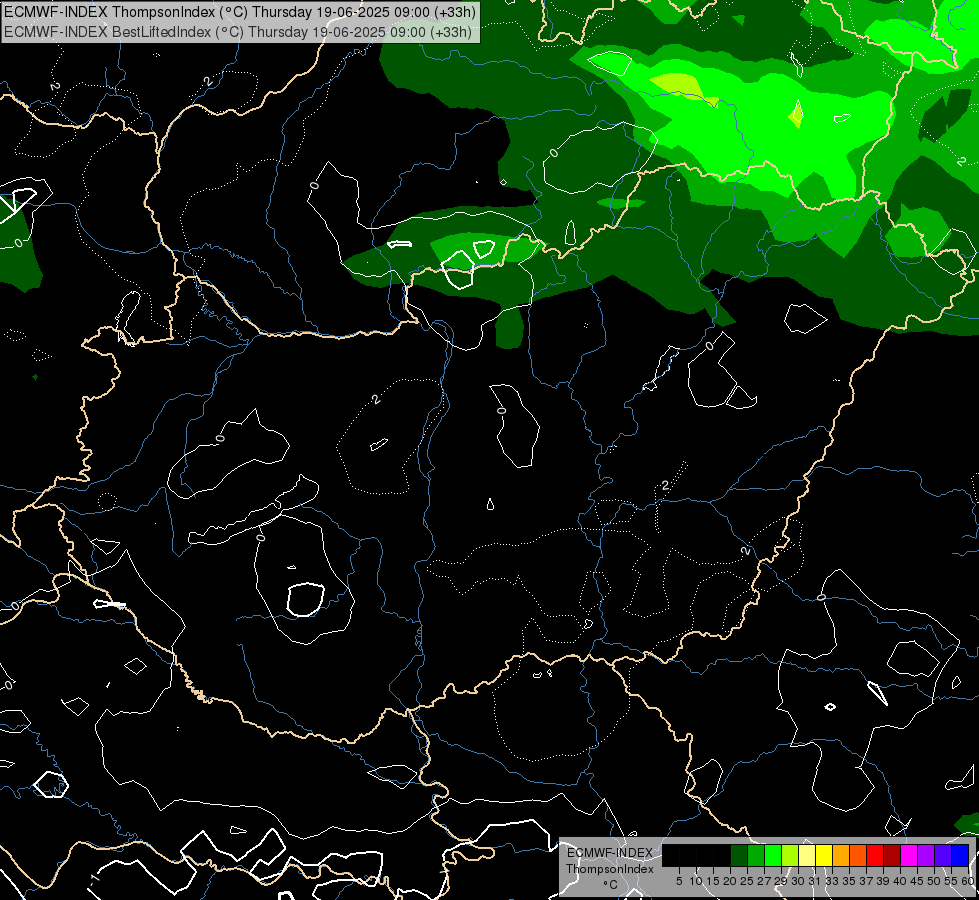The image size is (979, 900).
Task: Select the pale yellow 30–31 legend swatch
Action: [807, 855]
